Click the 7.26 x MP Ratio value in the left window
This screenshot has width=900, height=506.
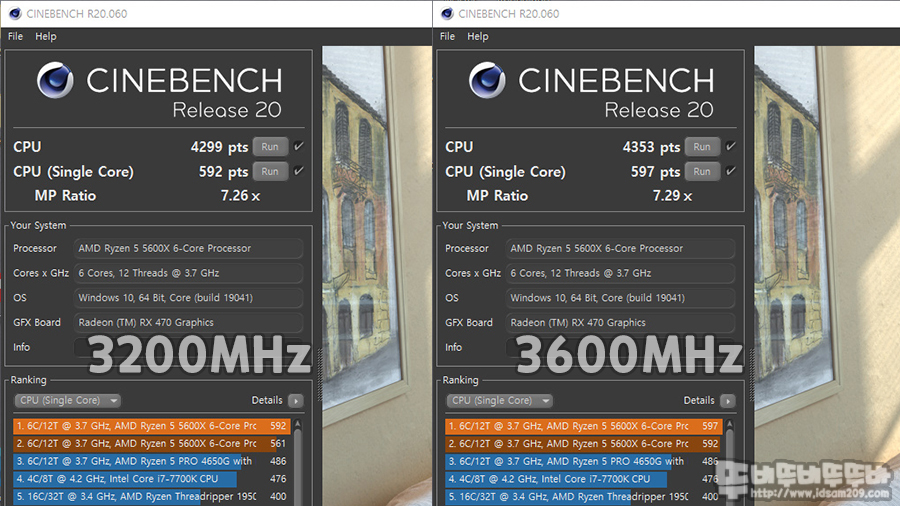click(x=240, y=196)
